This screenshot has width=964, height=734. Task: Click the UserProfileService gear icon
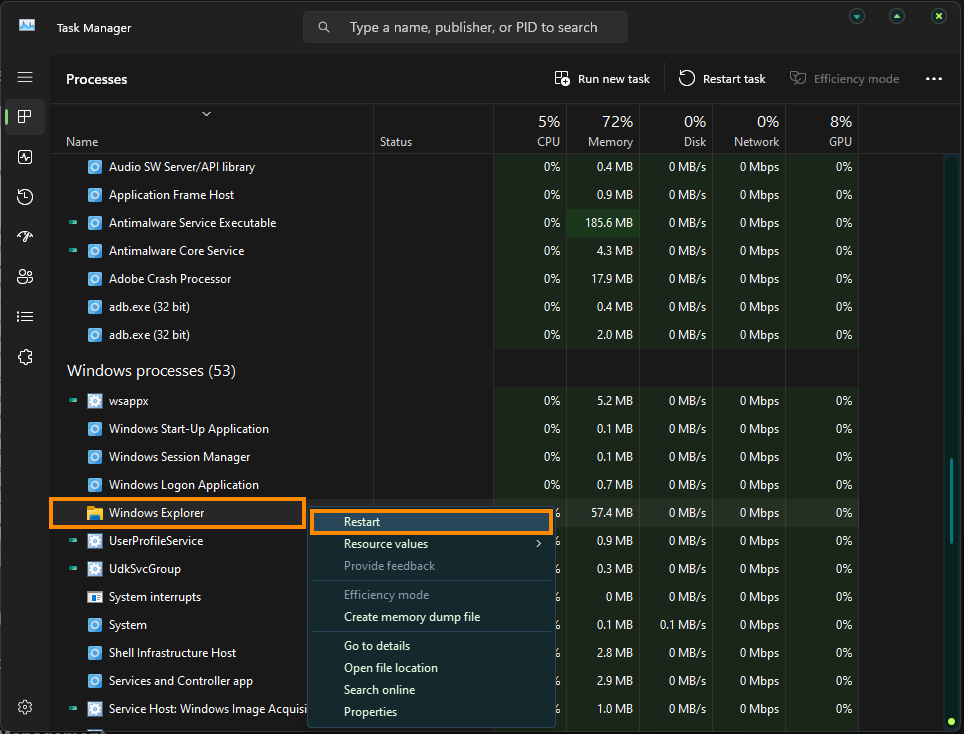click(95, 541)
